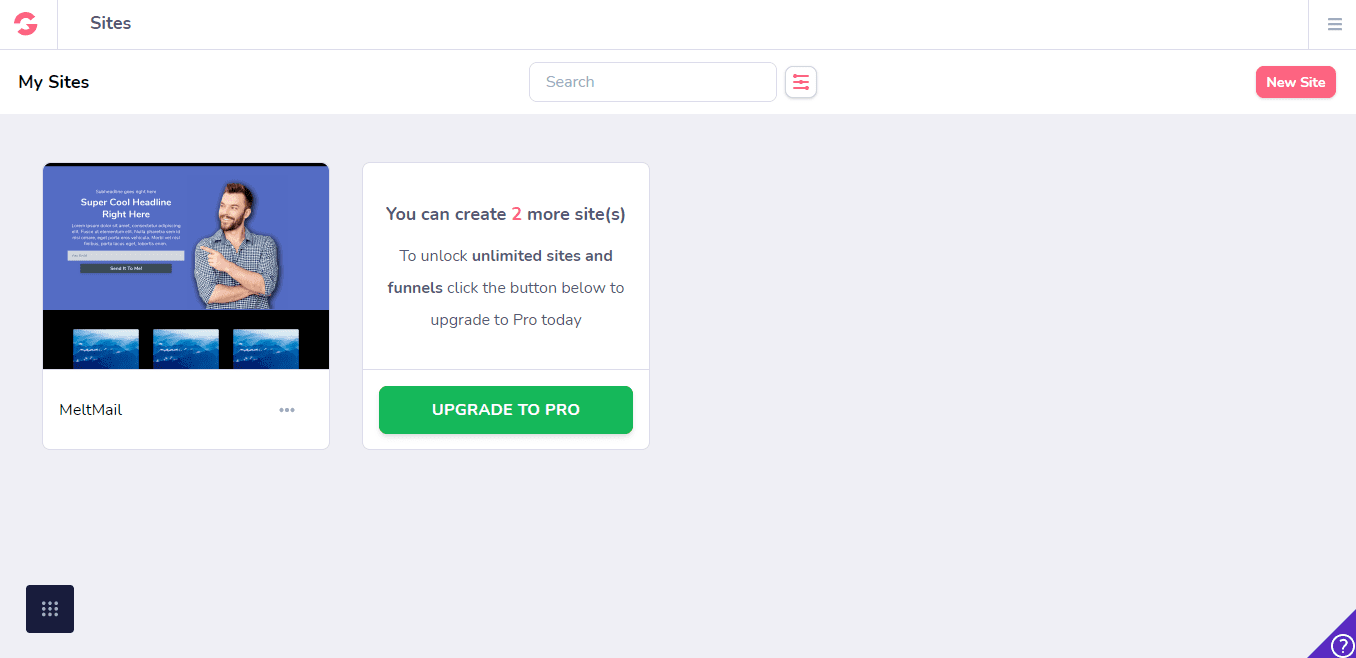
Task: Click the email field in MeltMail preview
Action: click(x=126, y=256)
